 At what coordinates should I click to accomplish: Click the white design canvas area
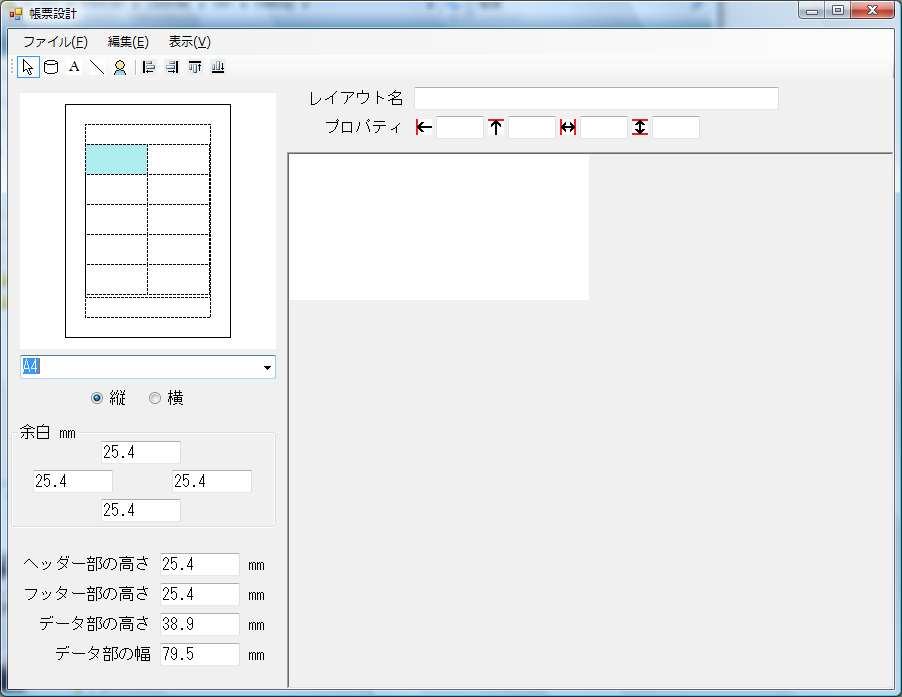tap(438, 226)
